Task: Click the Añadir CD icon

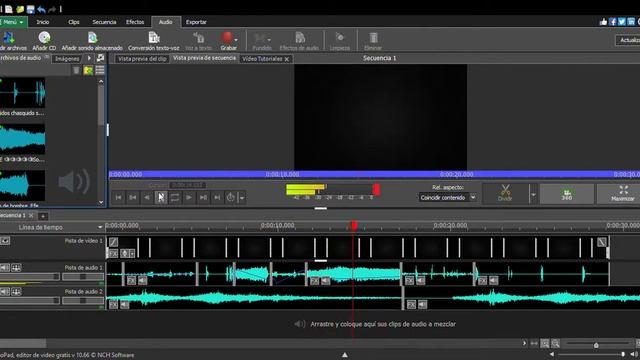Action: point(44,38)
